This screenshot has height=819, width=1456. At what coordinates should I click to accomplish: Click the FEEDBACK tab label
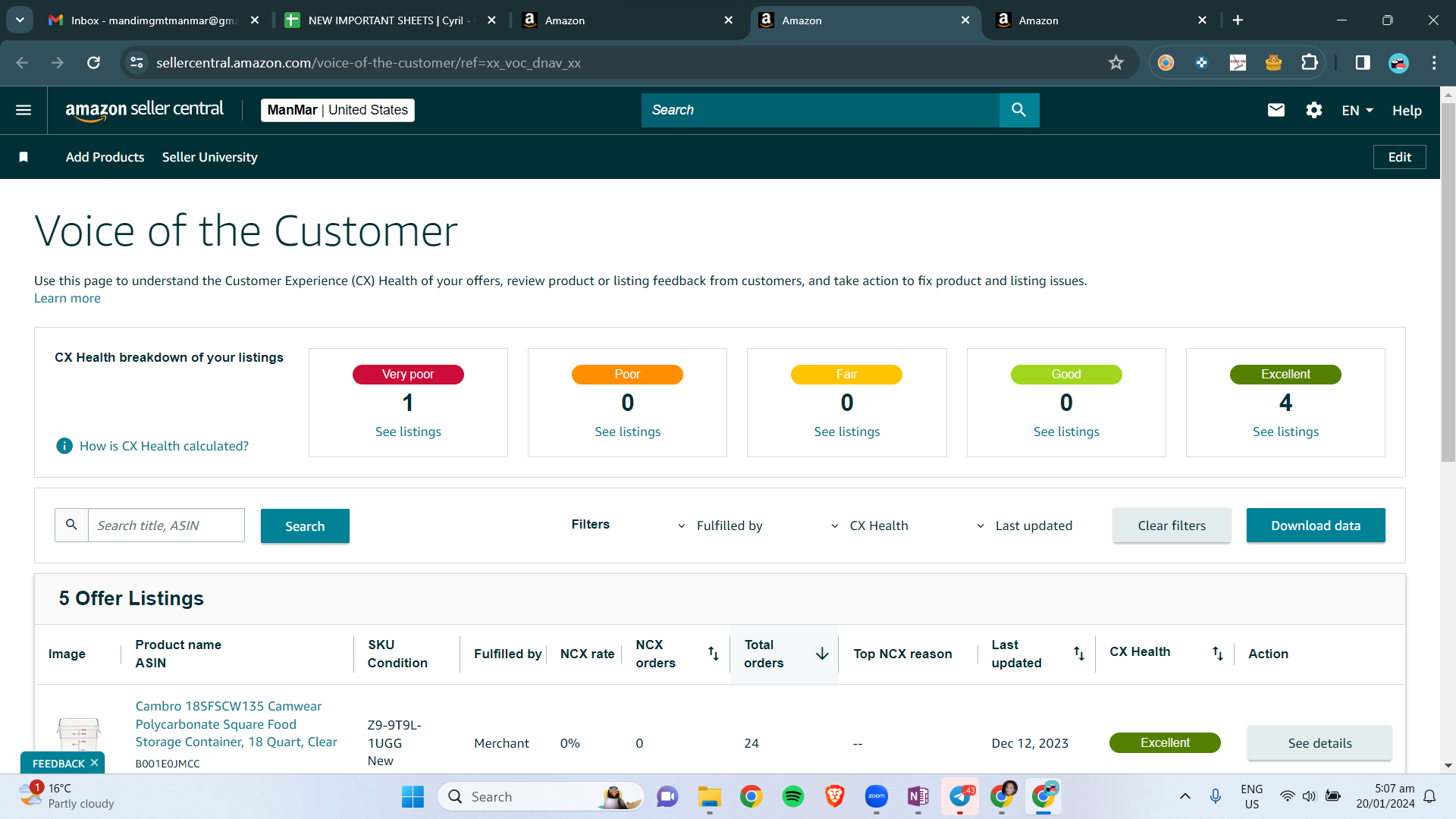tap(58, 764)
